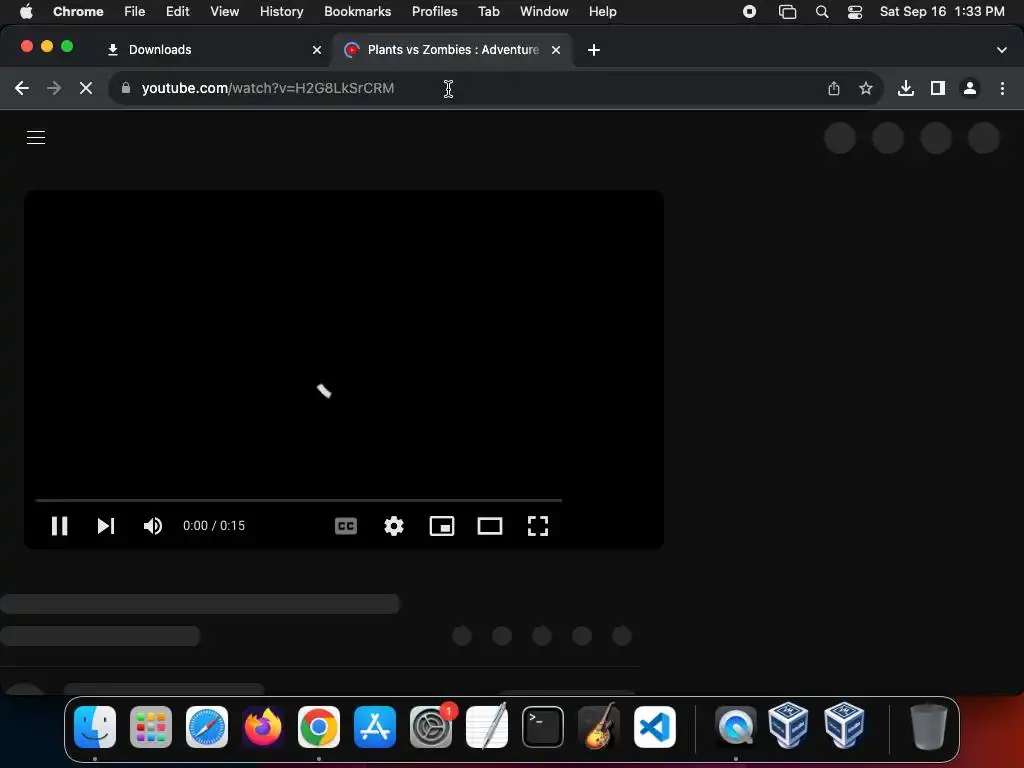Click screen recording stop icon
Image resolution: width=1024 pixels, height=768 pixels.
[x=750, y=11]
